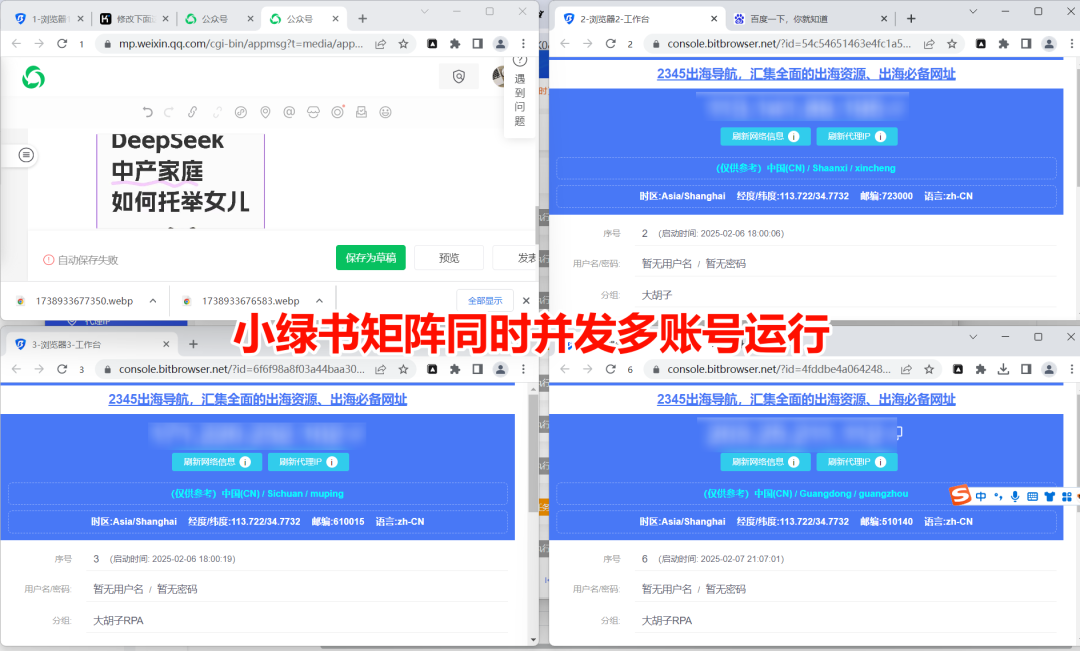The height and width of the screenshot is (651, 1080).
Task: Click the store awning icon in editor toolbar
Action: coord(313,112)
